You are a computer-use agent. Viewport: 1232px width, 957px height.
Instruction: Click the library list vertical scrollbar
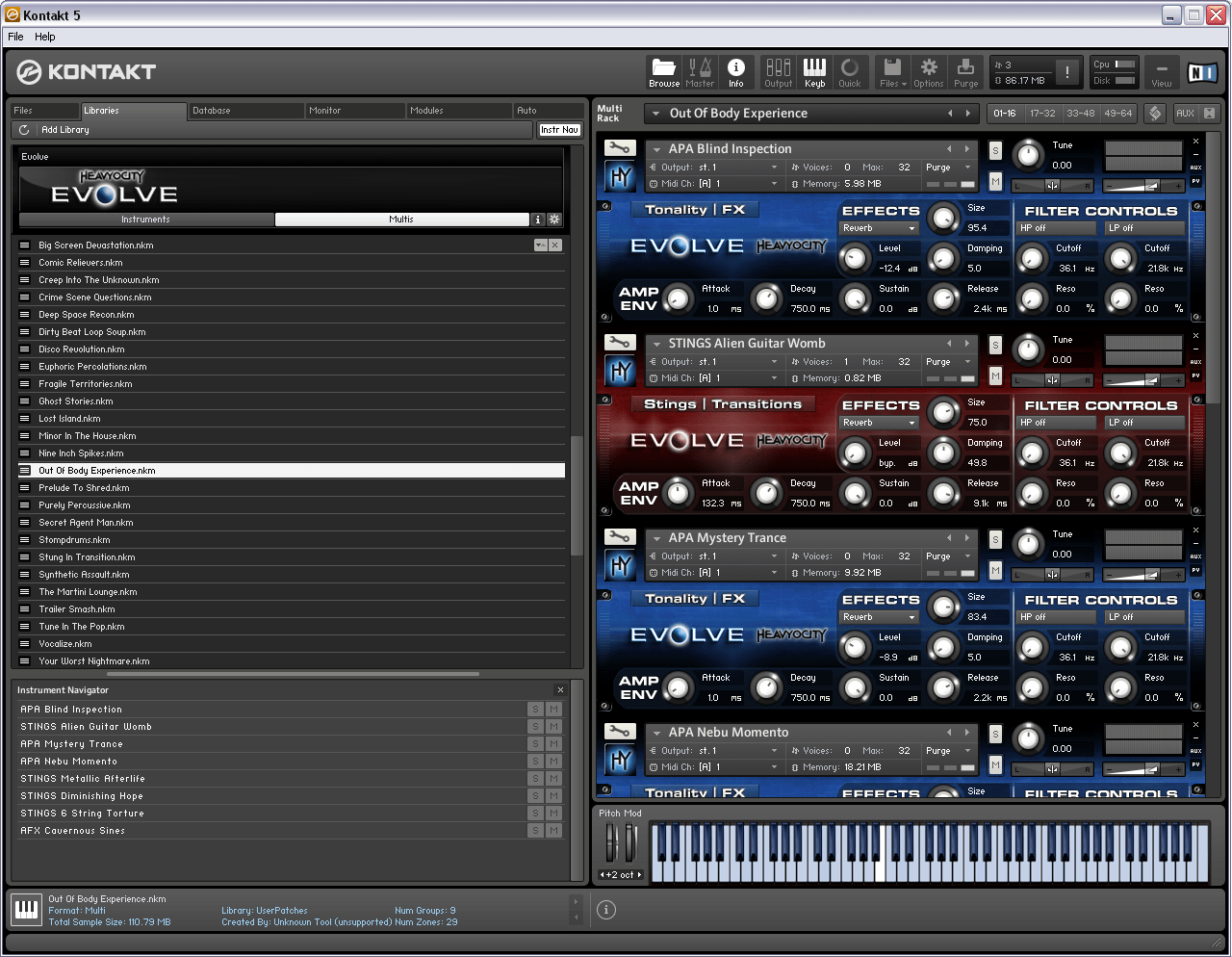pos(577,496)
